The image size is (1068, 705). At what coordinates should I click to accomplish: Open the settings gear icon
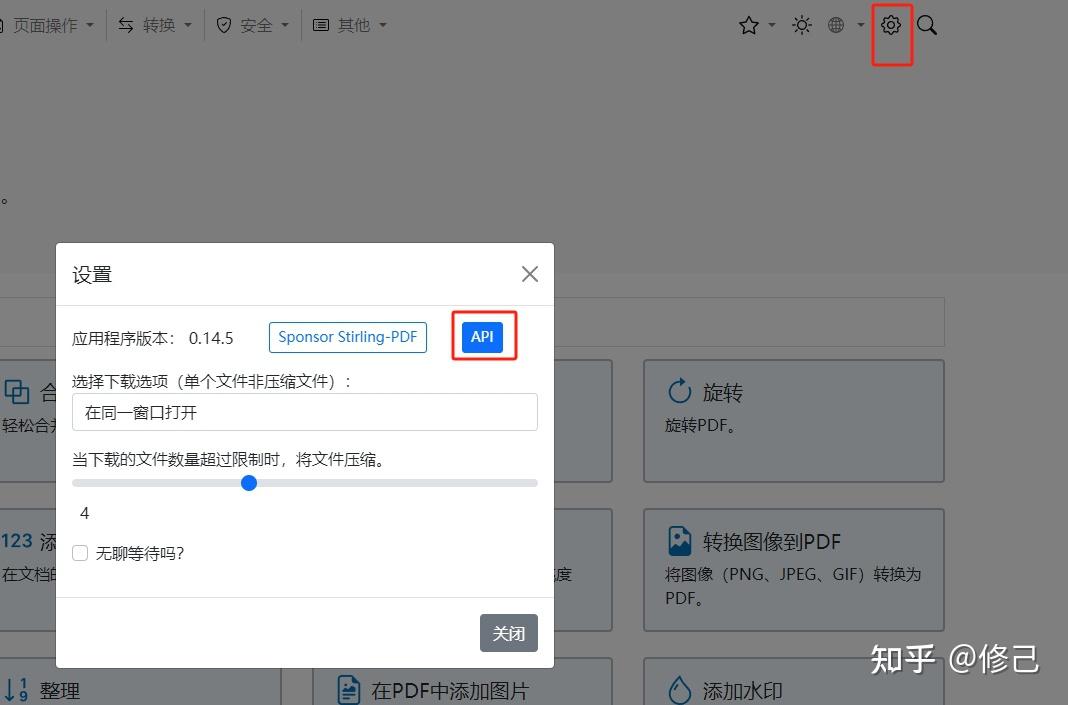coord(890,25)
